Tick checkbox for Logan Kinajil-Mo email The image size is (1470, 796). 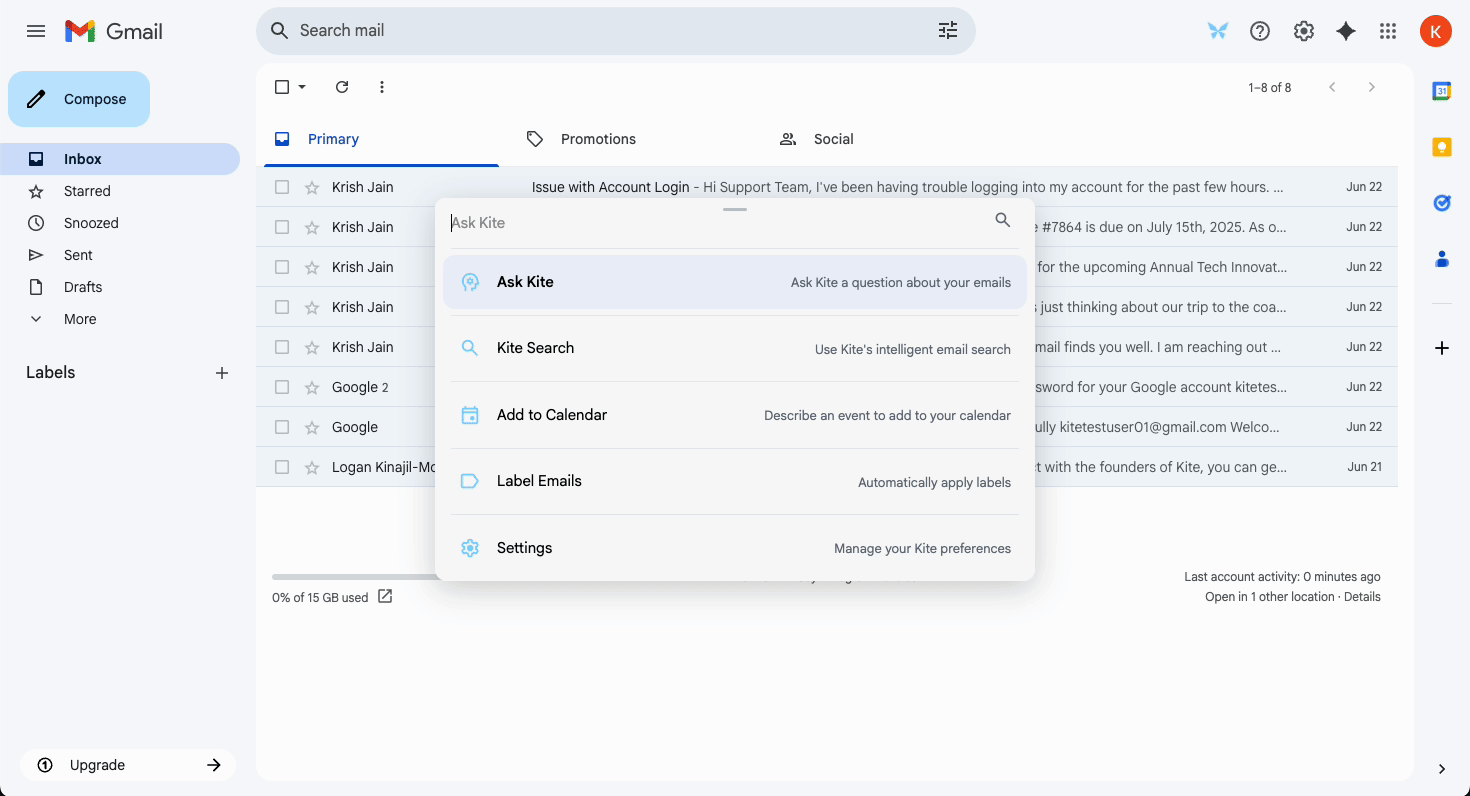[x=282, y=467]
